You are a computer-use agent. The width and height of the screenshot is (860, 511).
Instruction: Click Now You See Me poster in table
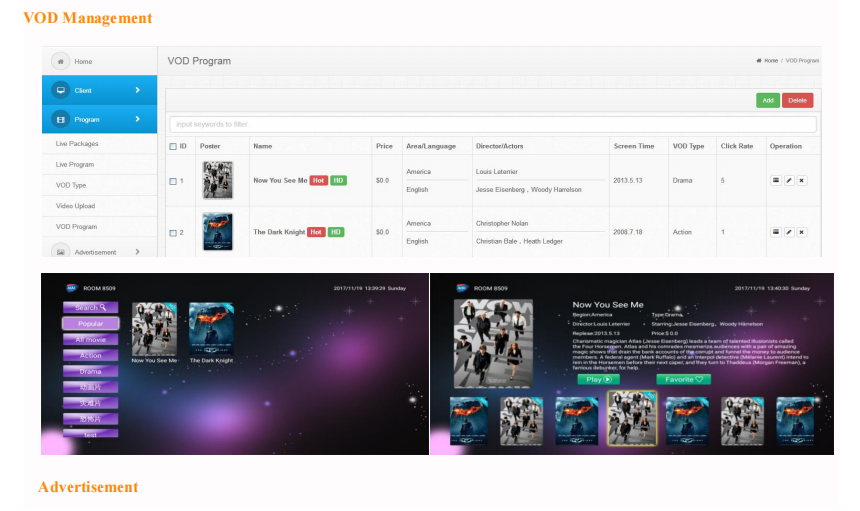tap(218, 180)
